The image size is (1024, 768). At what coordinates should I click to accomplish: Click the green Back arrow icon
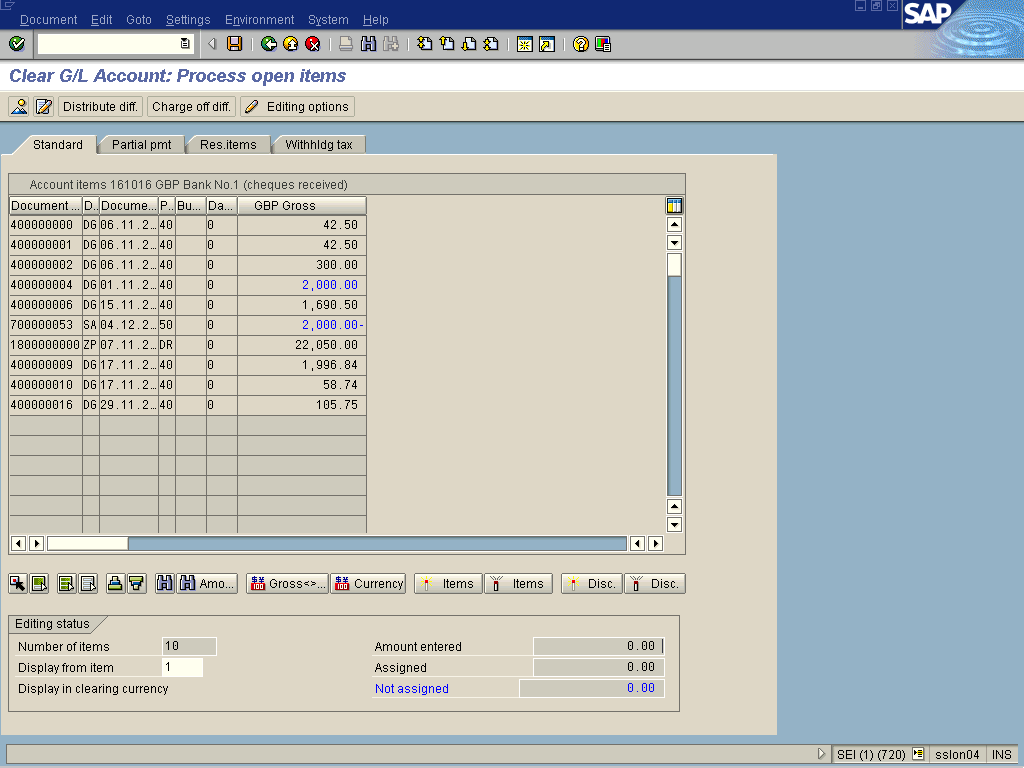point(268,44)
